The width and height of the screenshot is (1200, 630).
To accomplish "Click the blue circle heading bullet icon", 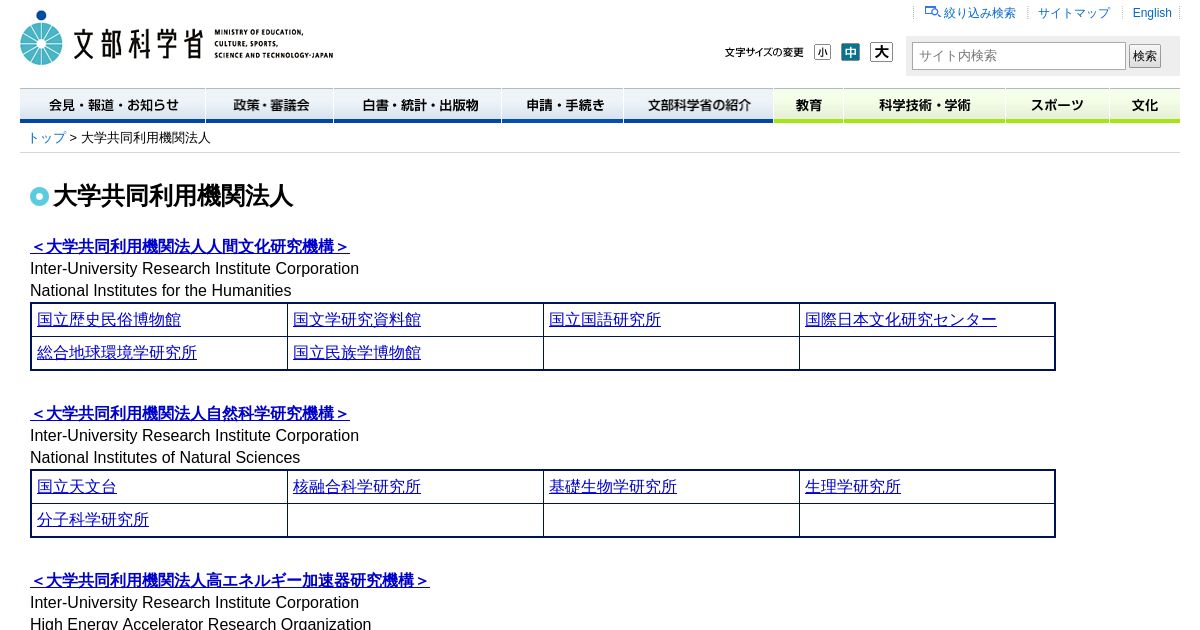I will tap(39, 197).
